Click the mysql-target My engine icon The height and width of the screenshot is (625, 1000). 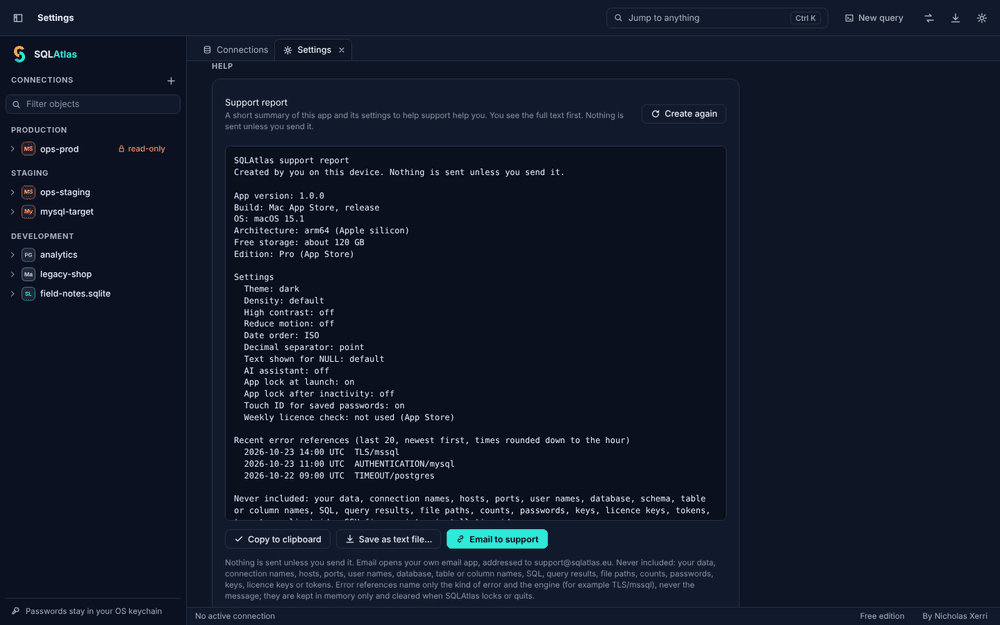click(x=28, y=212)
